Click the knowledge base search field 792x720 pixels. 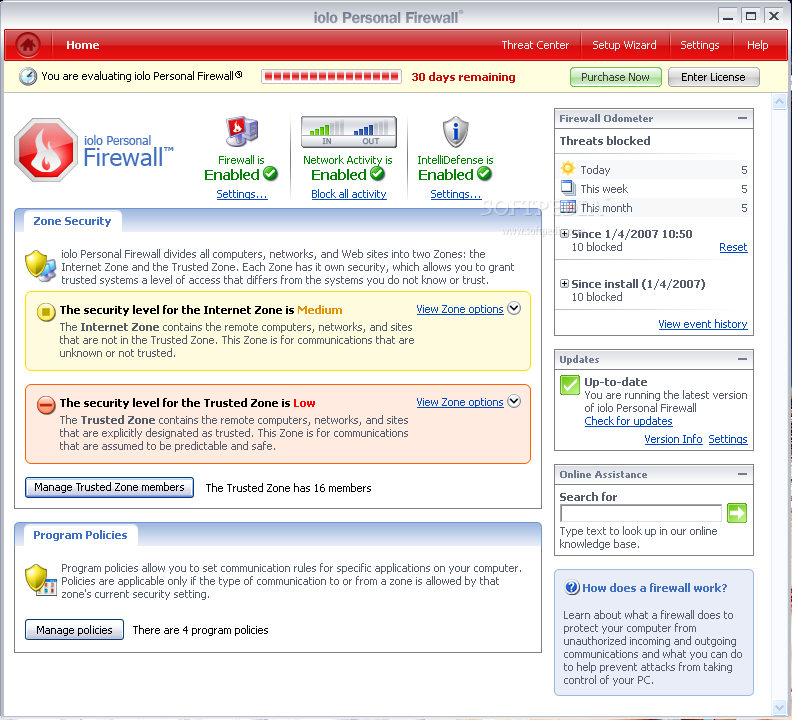click(x=640, y=513)
